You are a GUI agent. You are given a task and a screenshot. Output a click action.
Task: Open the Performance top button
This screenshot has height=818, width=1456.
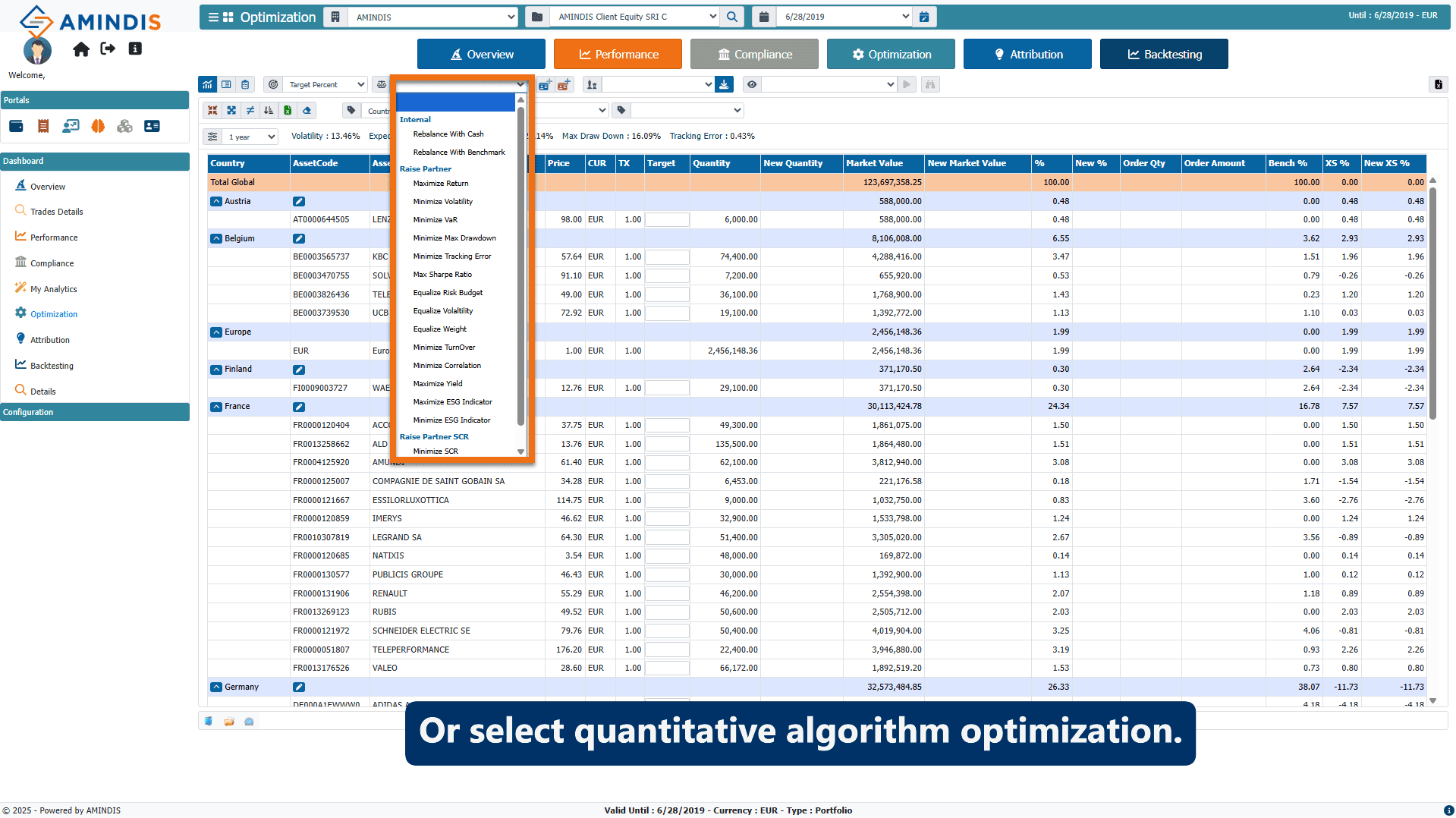tap(618, 54)
